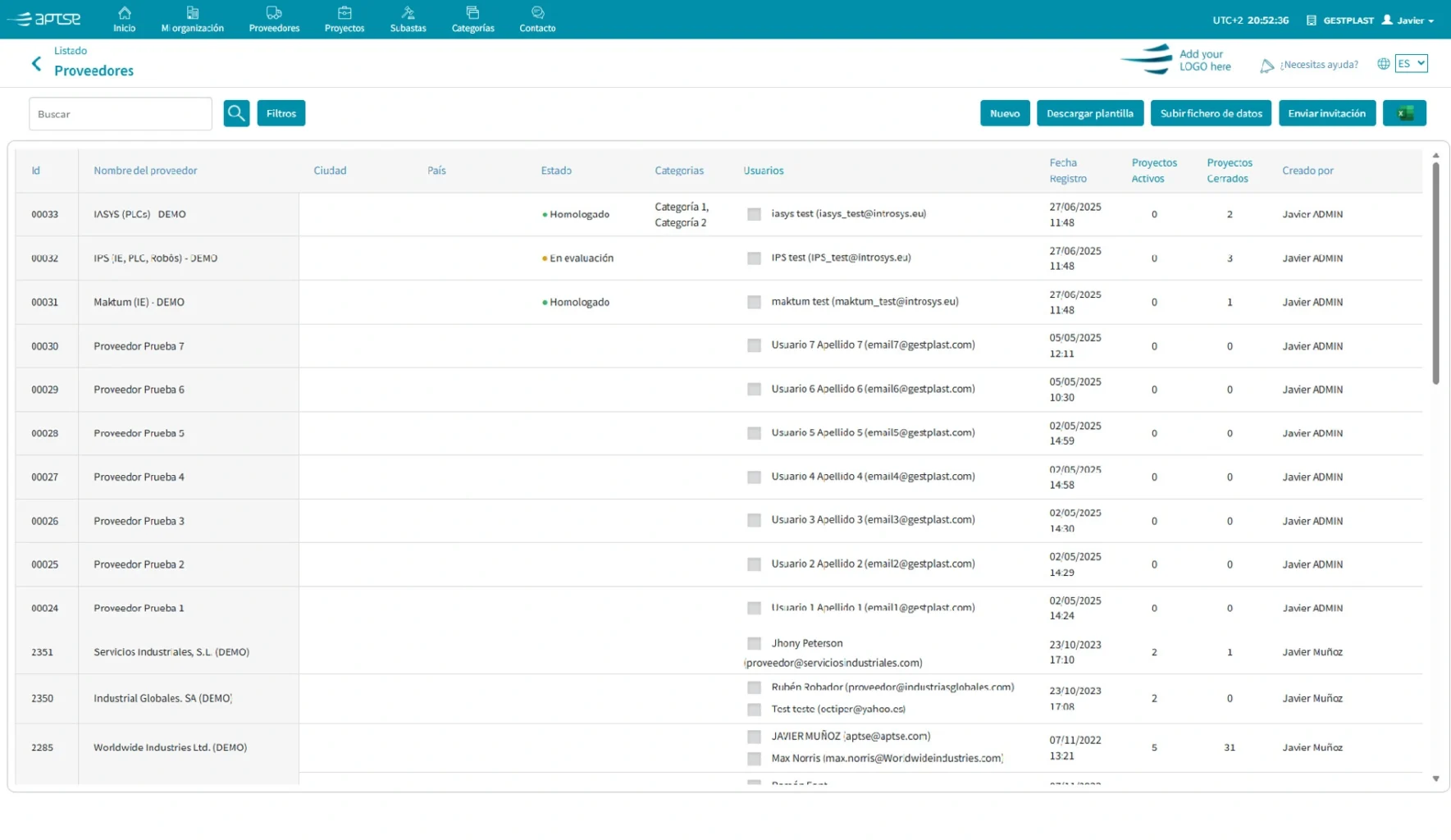The image size is (1451, 840).
Task: Open the Proyectos icon in top navigation
Action: tap(344, 14)
